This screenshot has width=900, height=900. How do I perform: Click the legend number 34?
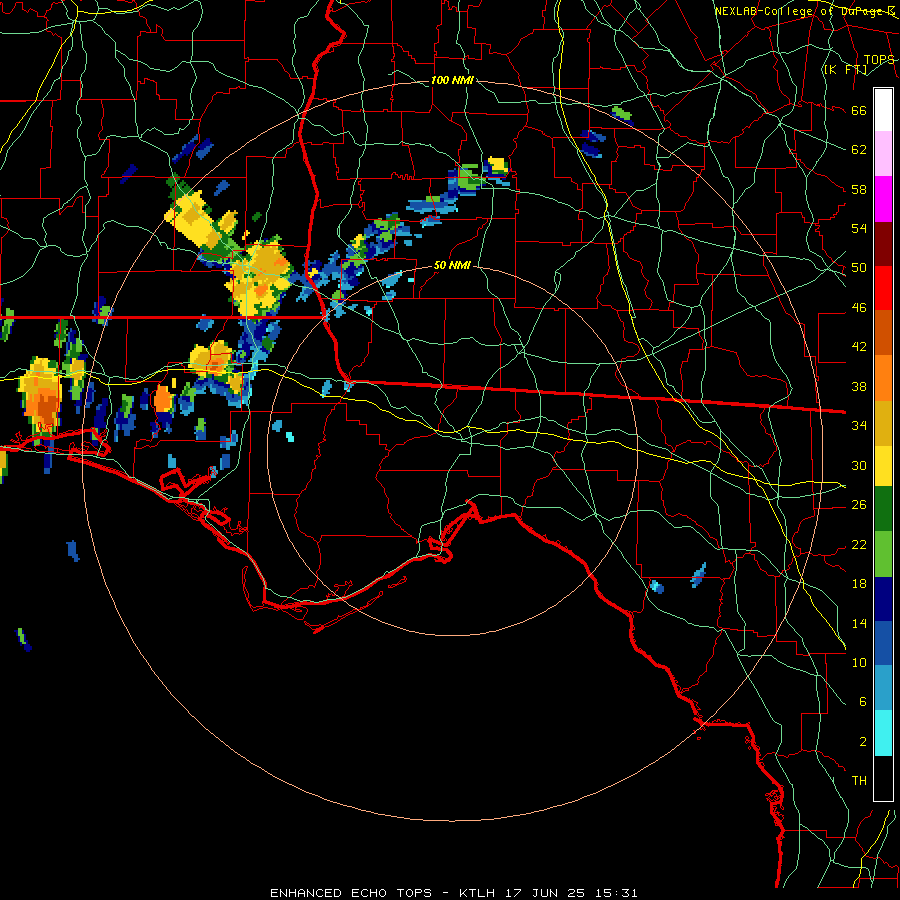tap(859, 425)
